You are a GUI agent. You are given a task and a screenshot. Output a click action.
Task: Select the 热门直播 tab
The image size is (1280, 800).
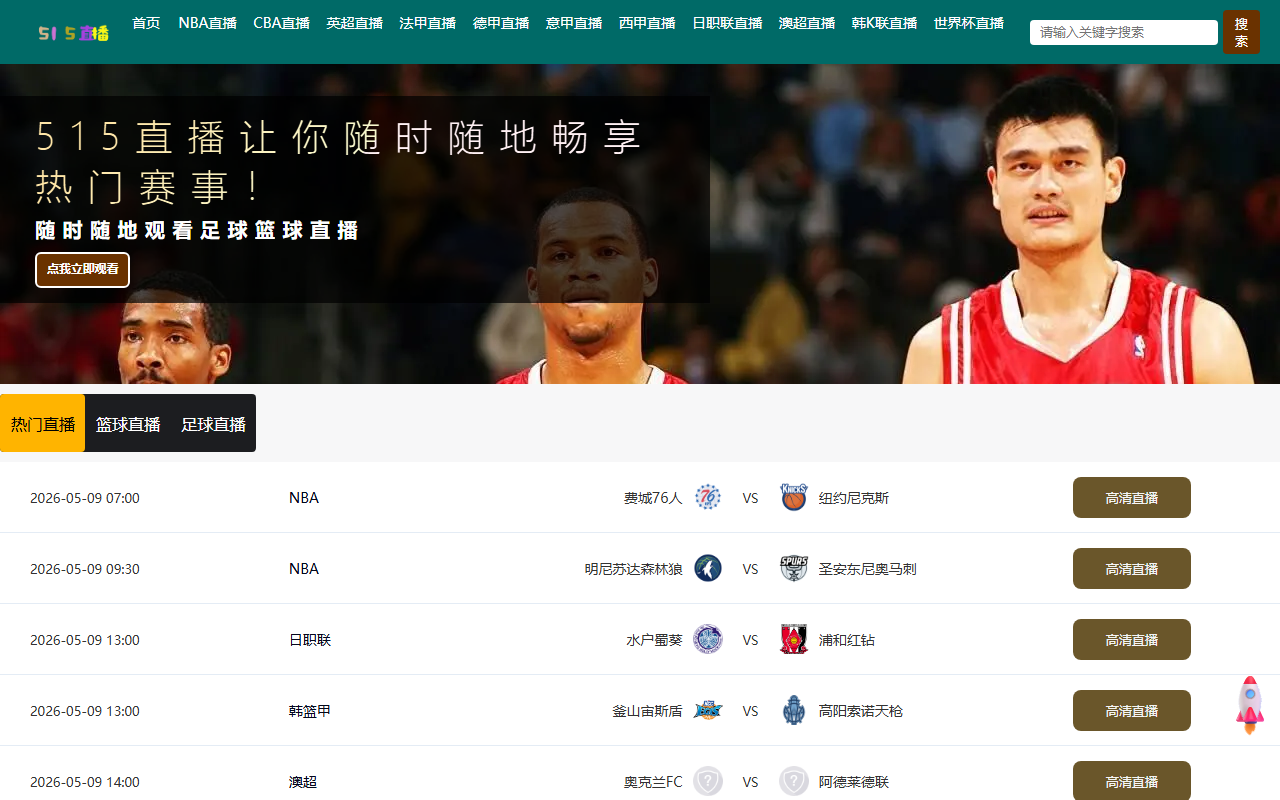(43, 424)
